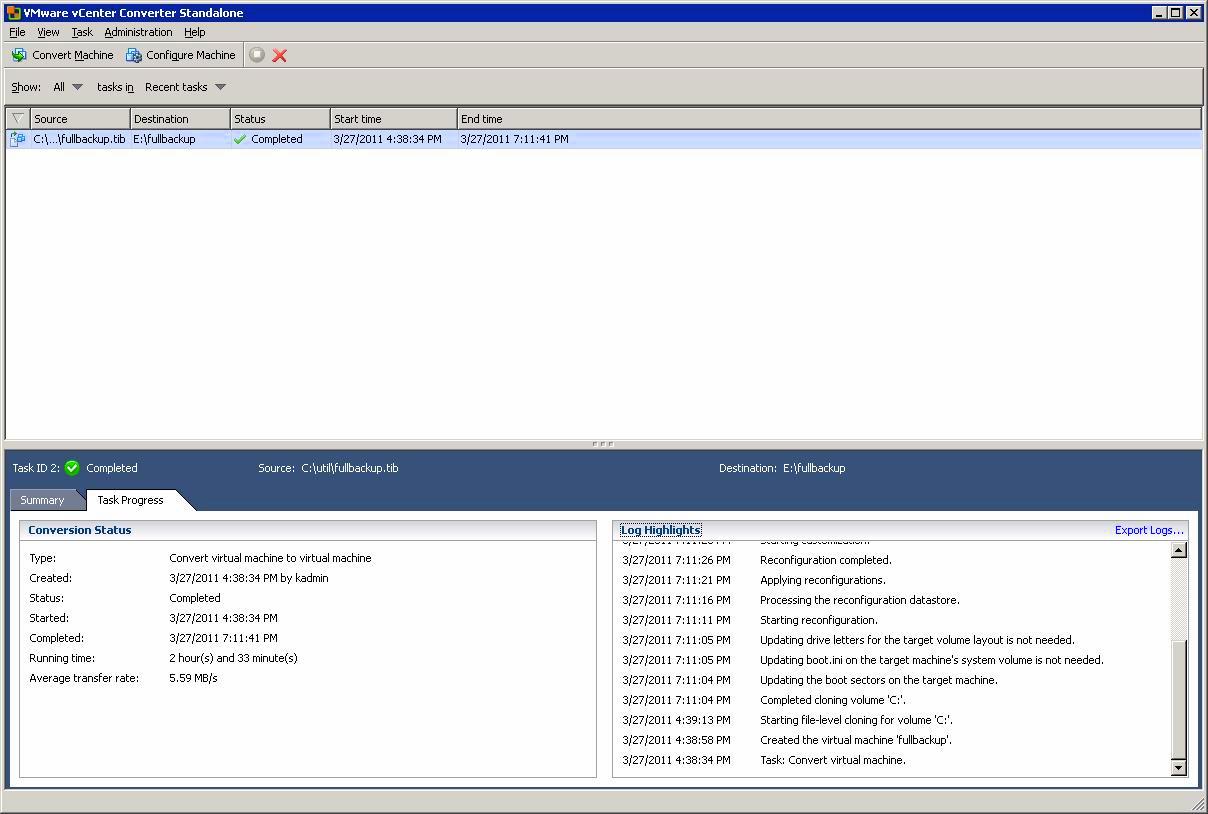Click log entry 'Applying reconfigurations.'
The image size is (1208, 814).
[x=823, y=580]
